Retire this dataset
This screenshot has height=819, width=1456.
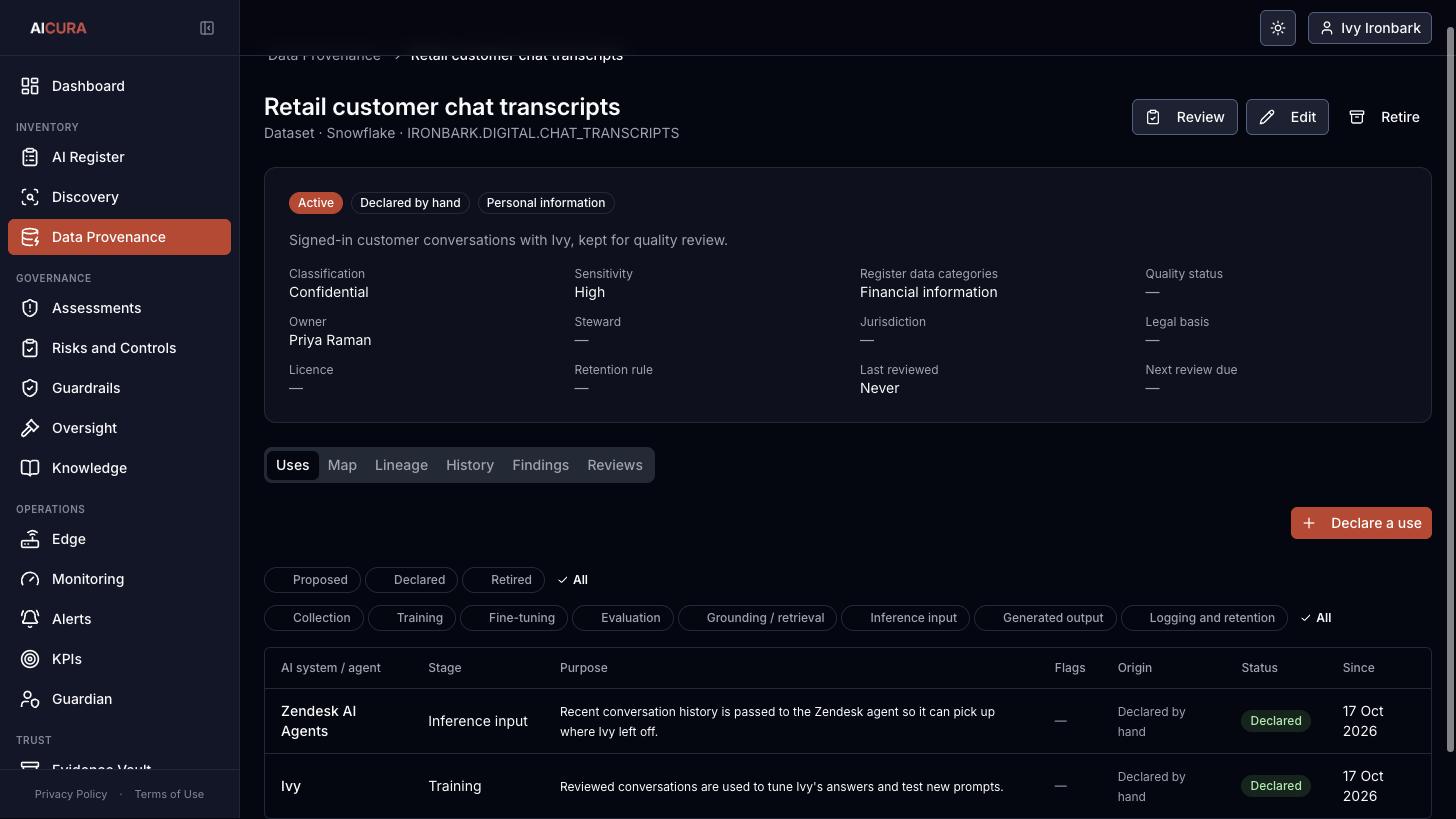[x=1384, y=117]
